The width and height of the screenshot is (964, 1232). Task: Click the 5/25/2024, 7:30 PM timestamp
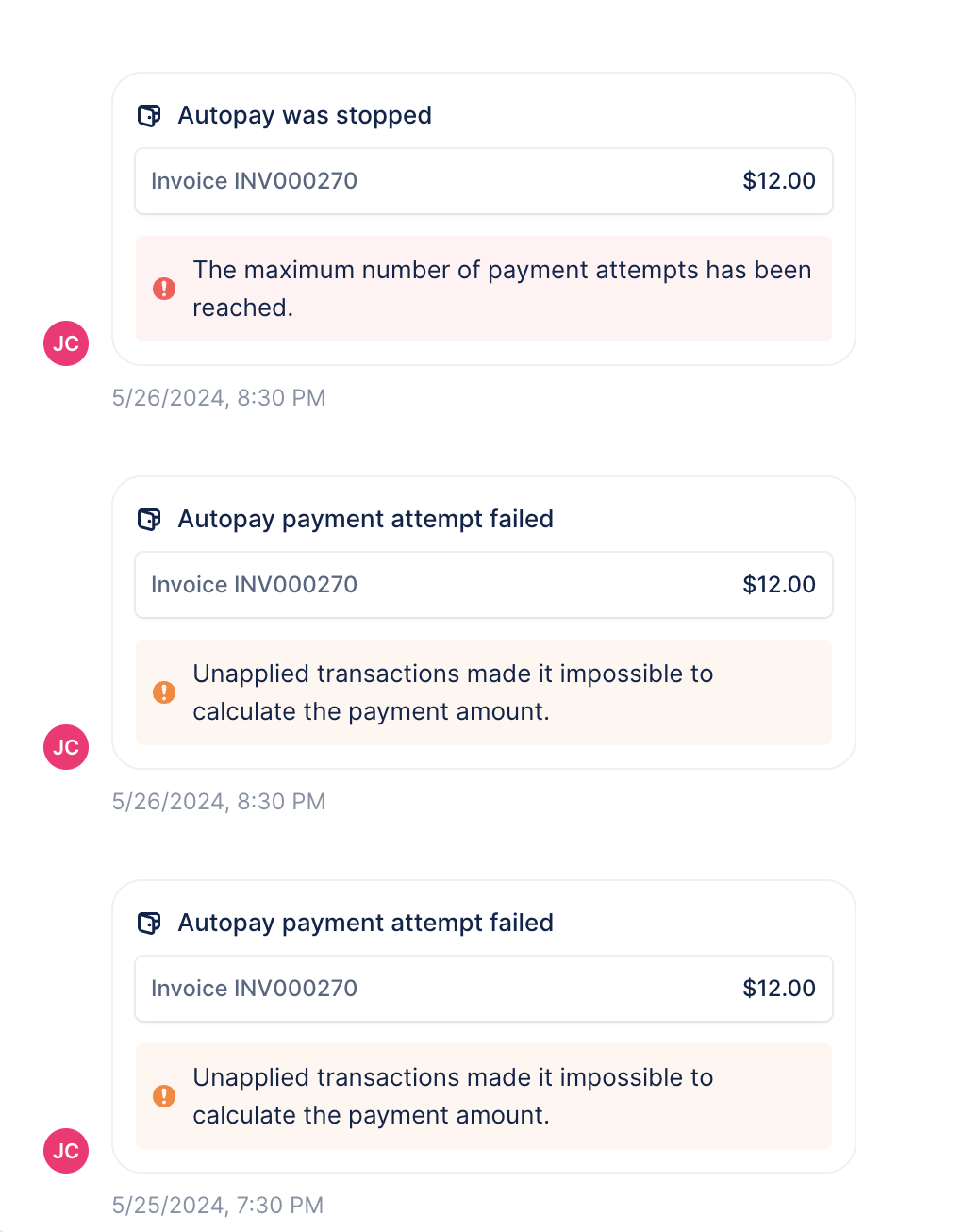218,1206
